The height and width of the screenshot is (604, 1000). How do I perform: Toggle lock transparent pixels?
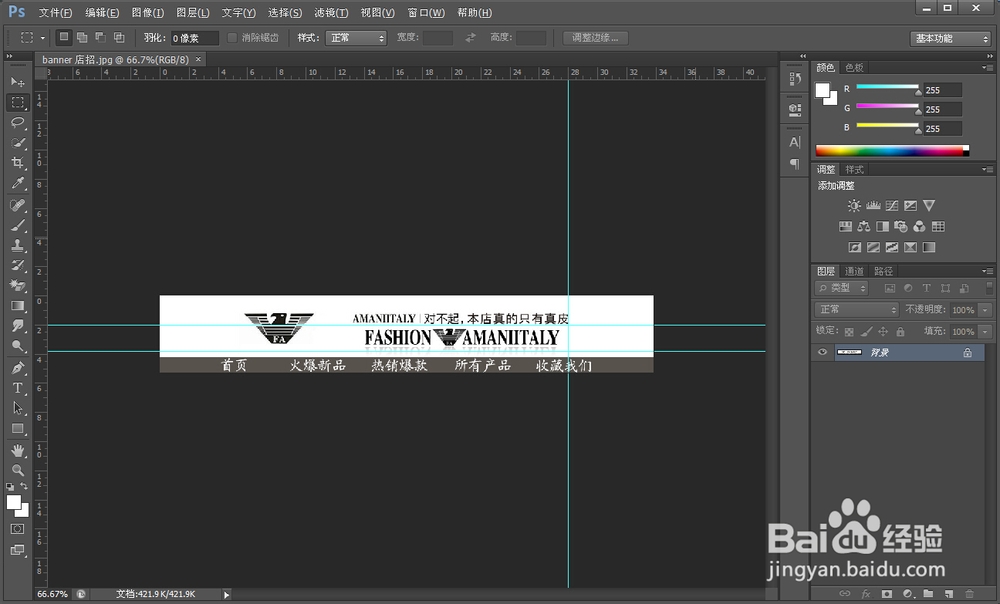(849, 332)
